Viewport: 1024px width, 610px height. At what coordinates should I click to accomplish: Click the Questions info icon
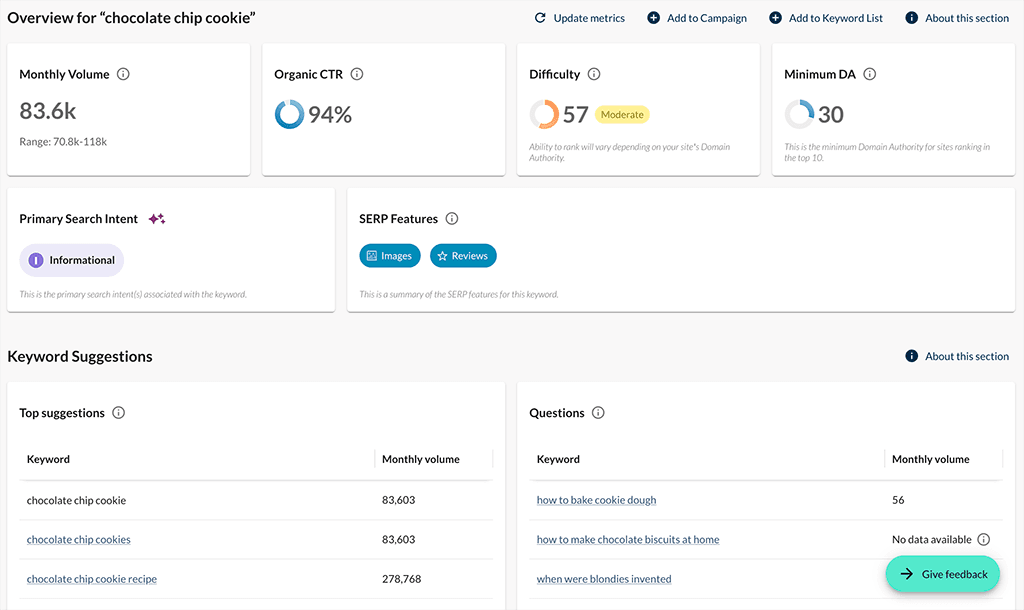[598, 413]
